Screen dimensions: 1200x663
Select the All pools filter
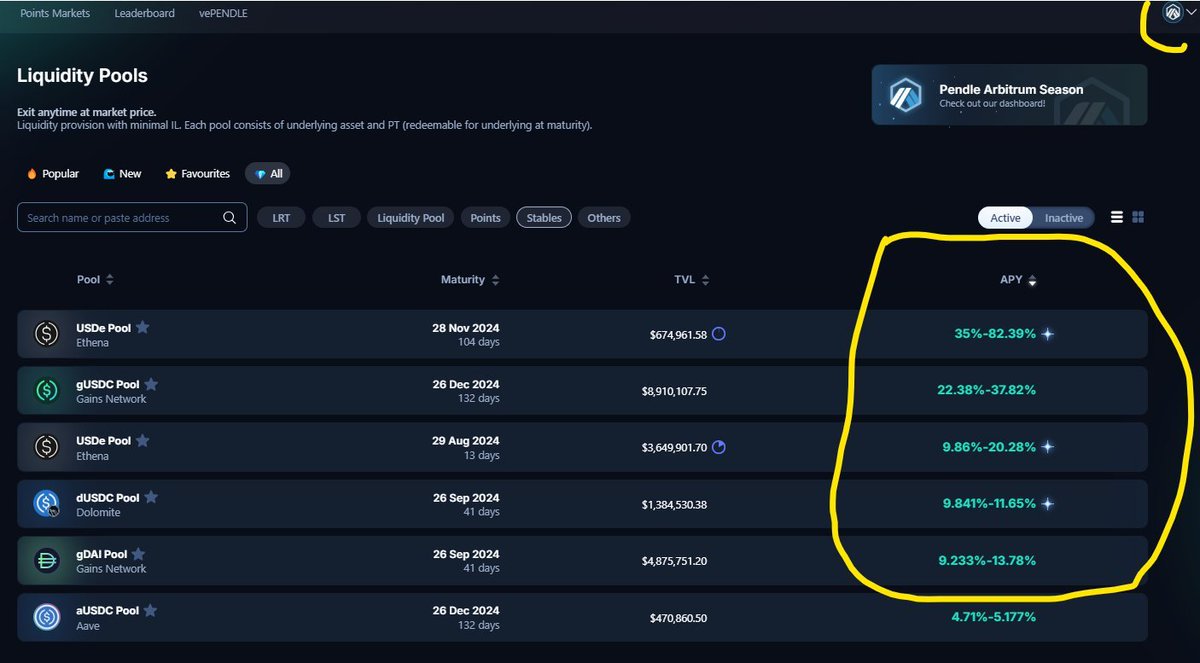click(268, 174)
